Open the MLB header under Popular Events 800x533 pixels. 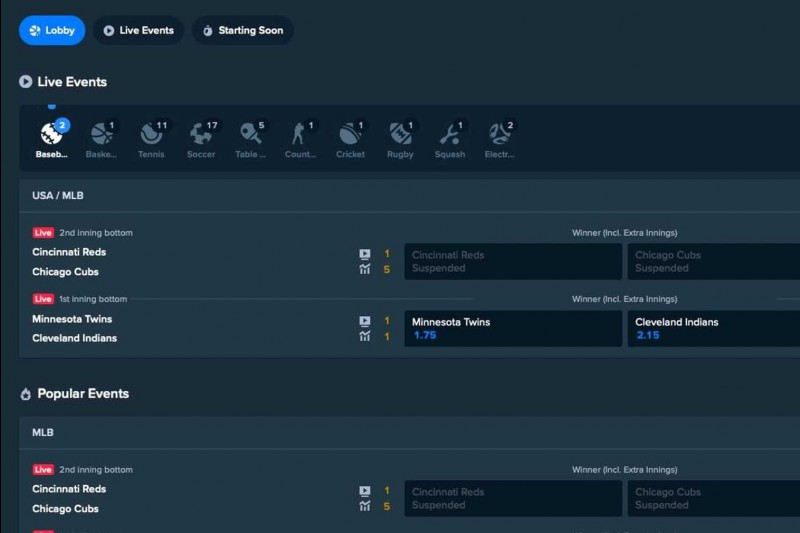tap(410, 433)
